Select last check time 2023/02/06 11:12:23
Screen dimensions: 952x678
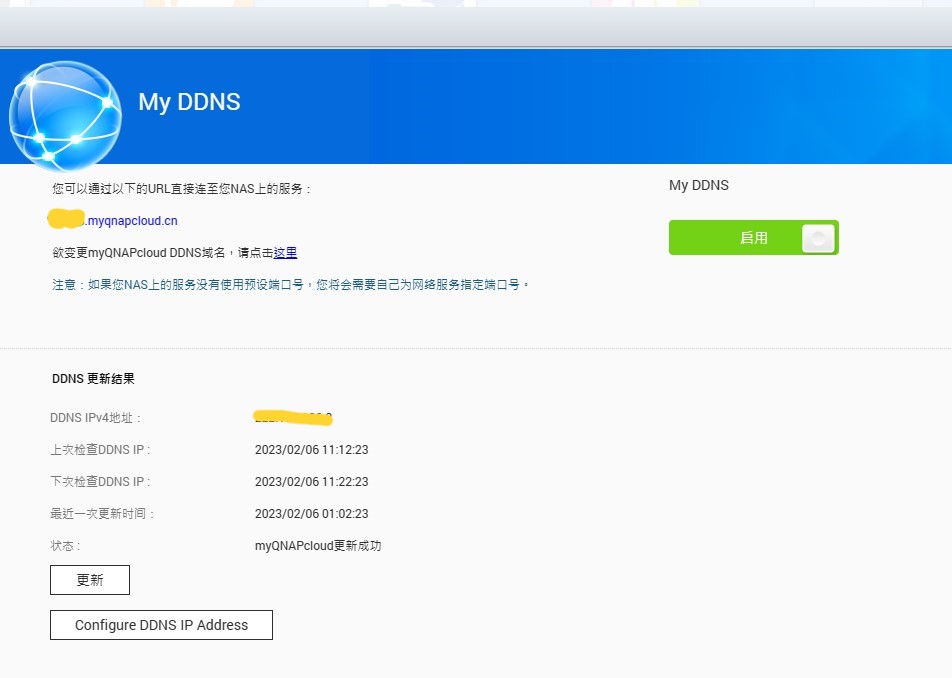pyautogui.click(x=311, y=450)
